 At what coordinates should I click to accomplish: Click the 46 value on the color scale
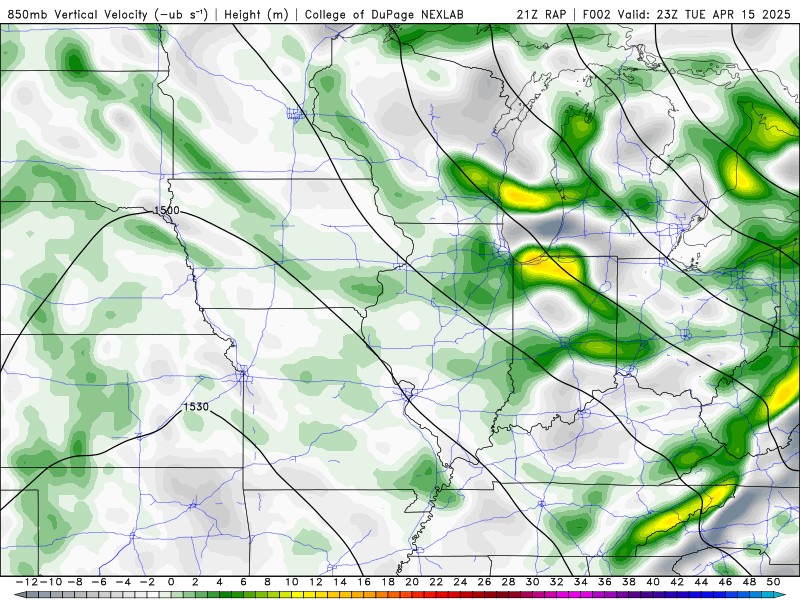click(x=725, y=582)
